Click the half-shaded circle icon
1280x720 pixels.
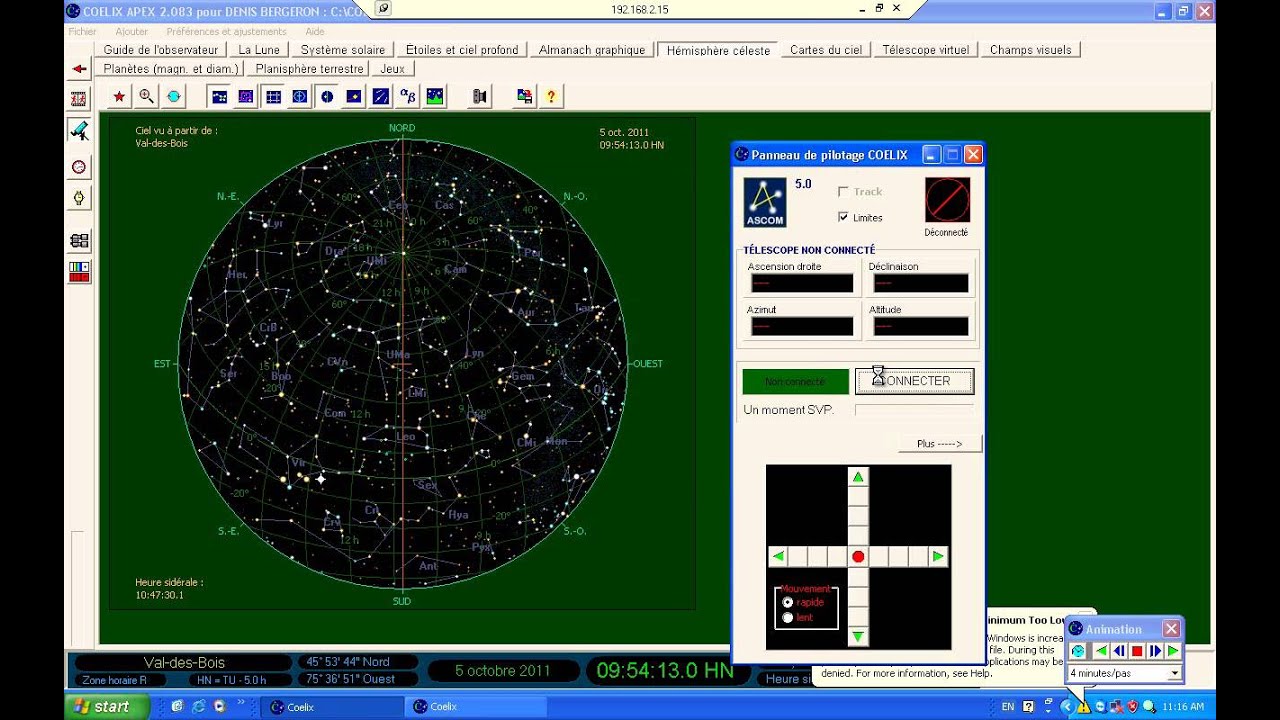[326, 96]
